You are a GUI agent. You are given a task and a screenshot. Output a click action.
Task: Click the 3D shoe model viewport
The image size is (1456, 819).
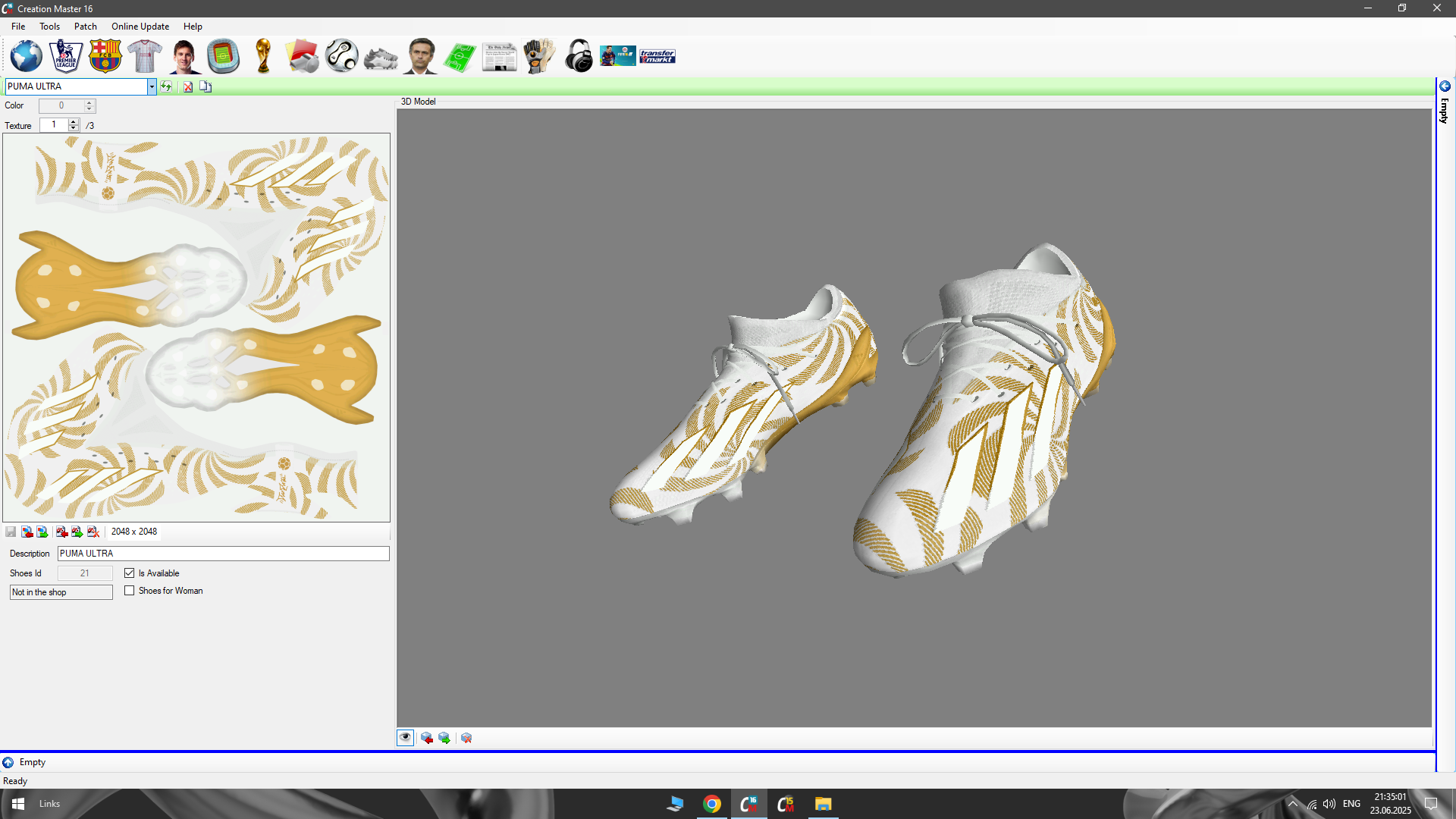915,418
